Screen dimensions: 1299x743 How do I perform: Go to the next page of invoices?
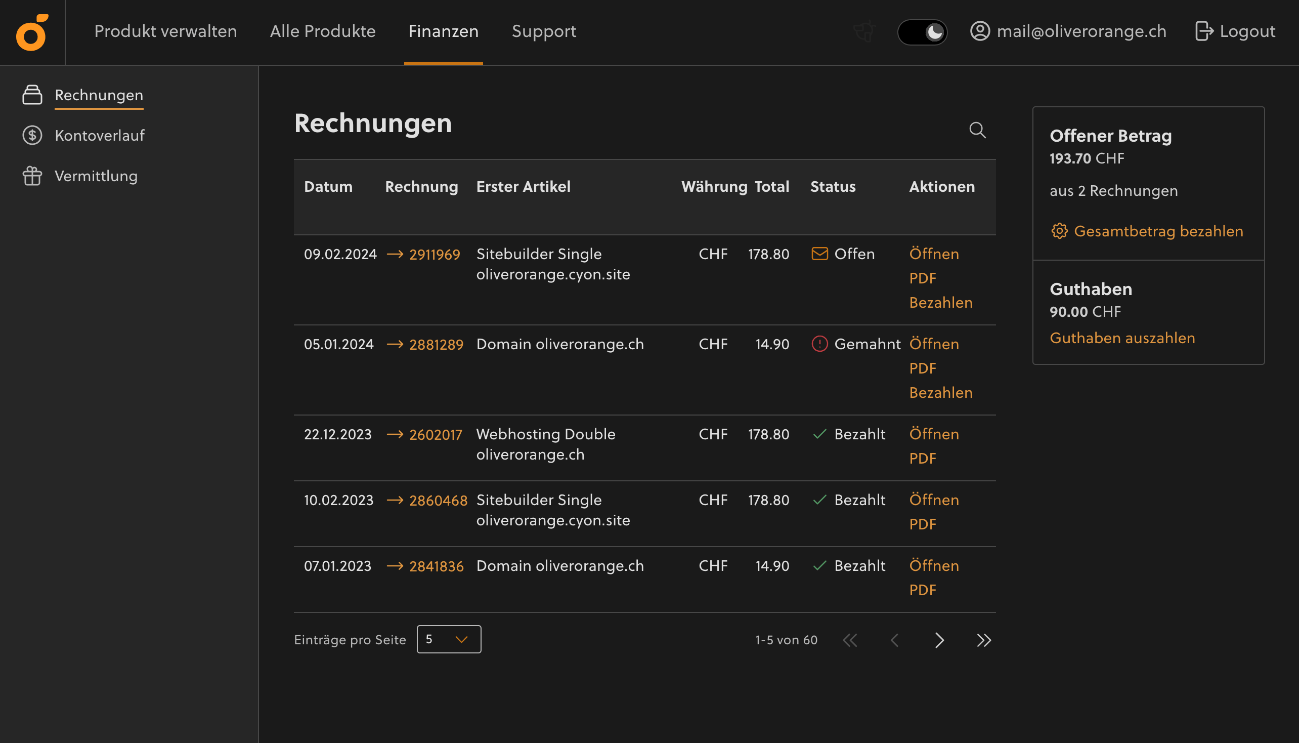[x=939, y=640]
